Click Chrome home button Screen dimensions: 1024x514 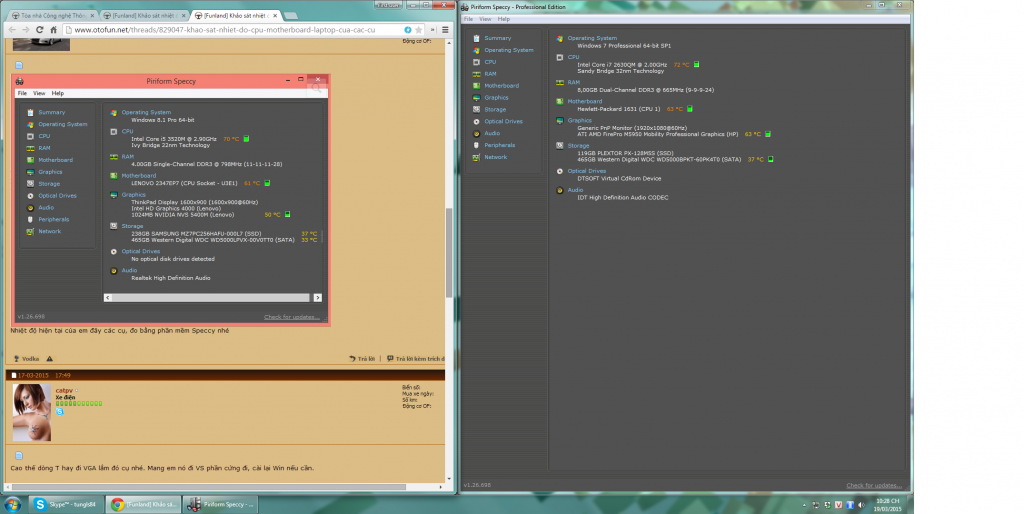[54, 29]
